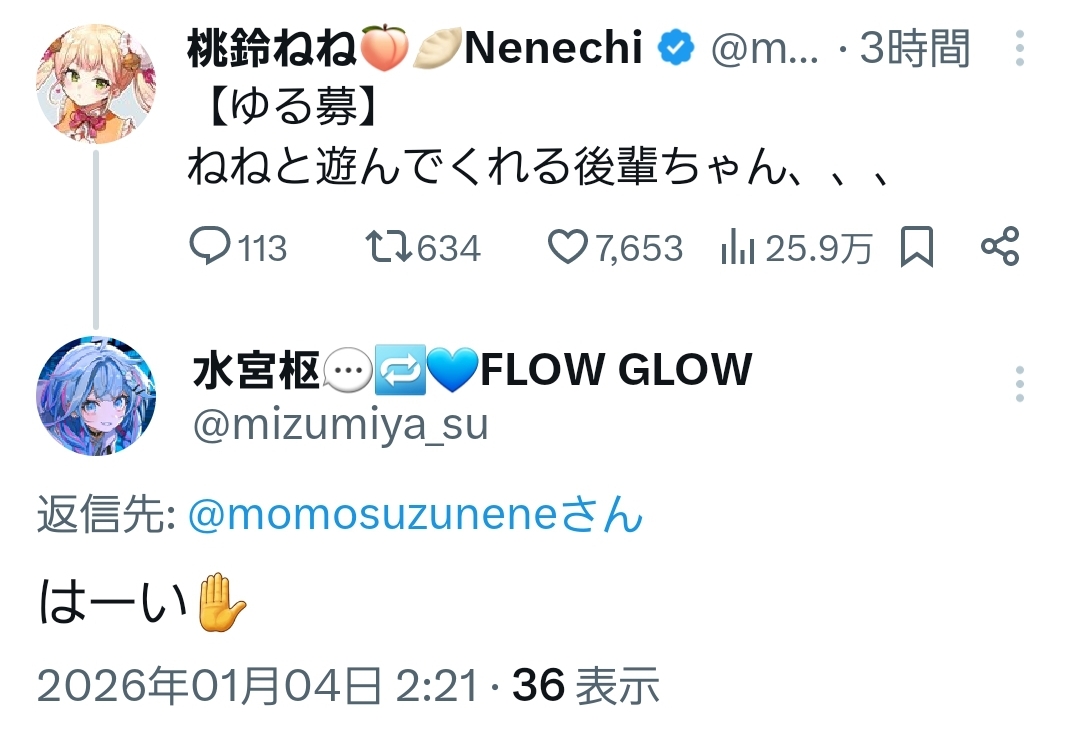
Task: Open the 桃鈴ねね profile avatar
Action: [x=96, y=84]
